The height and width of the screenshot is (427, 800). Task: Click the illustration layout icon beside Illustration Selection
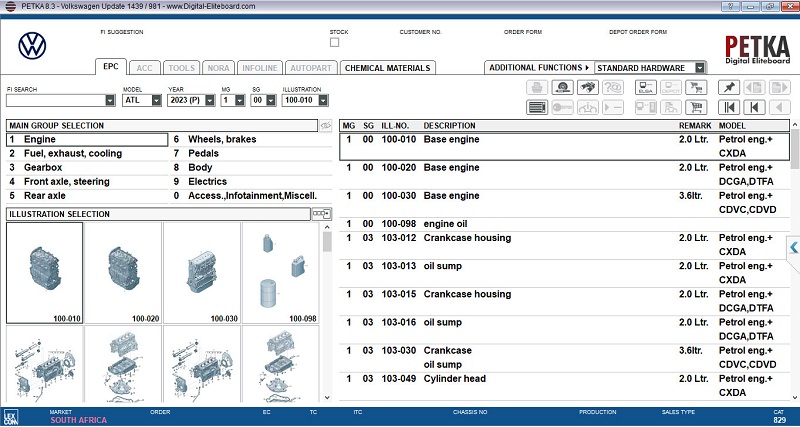tap(320, 214)
